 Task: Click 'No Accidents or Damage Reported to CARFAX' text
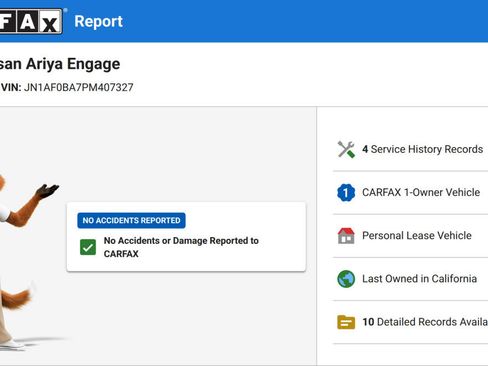click(181, 247)
